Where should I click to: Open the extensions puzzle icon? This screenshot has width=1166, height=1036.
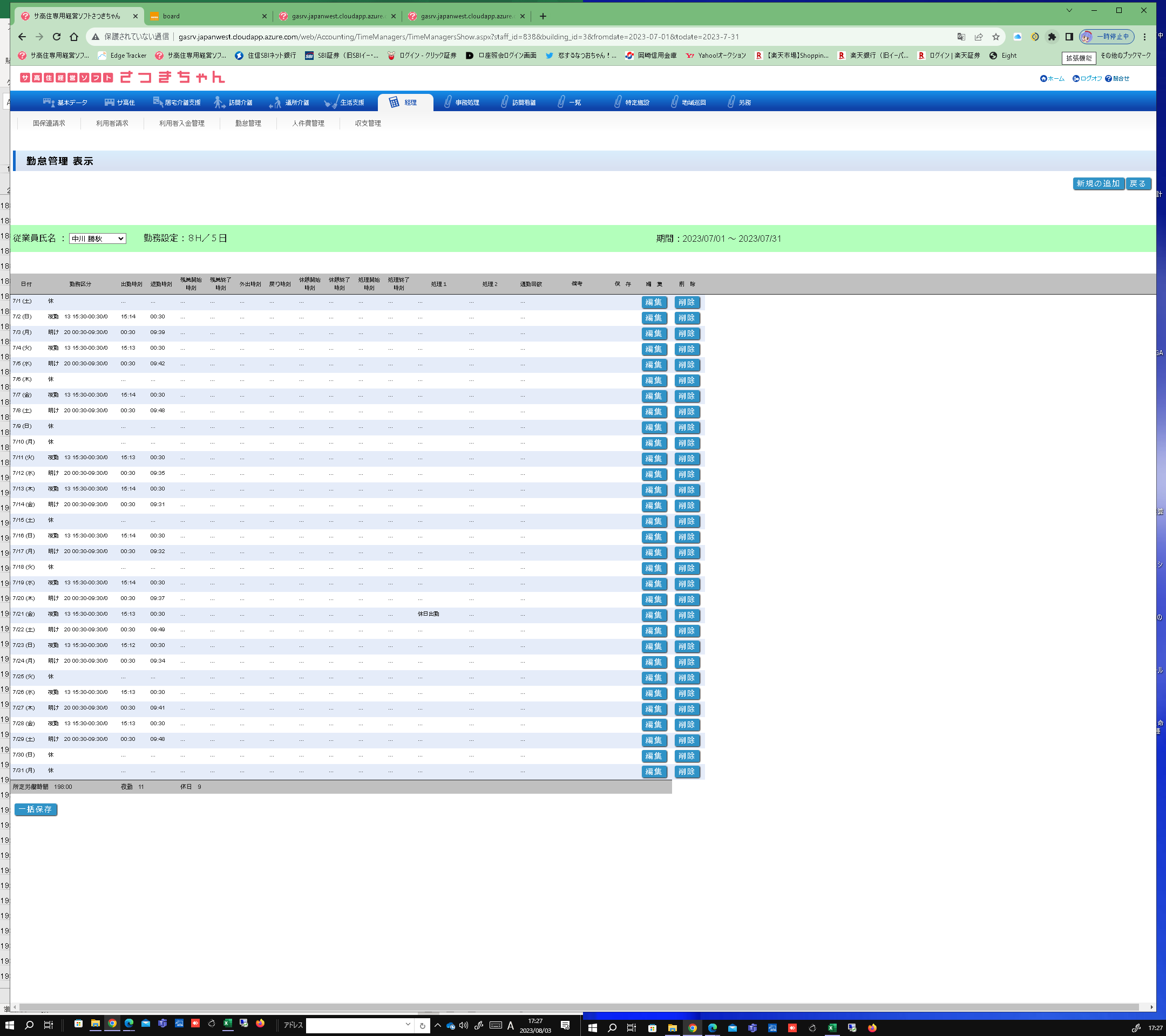pos(1052,37)
